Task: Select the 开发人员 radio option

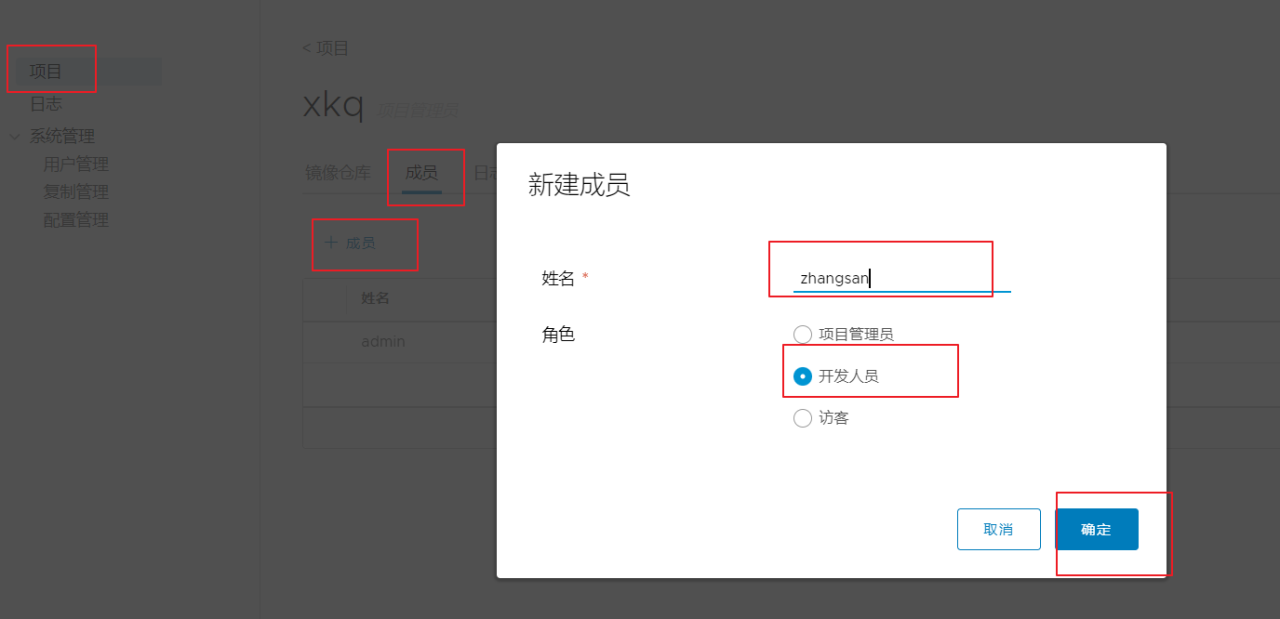Action: [802, 376]
